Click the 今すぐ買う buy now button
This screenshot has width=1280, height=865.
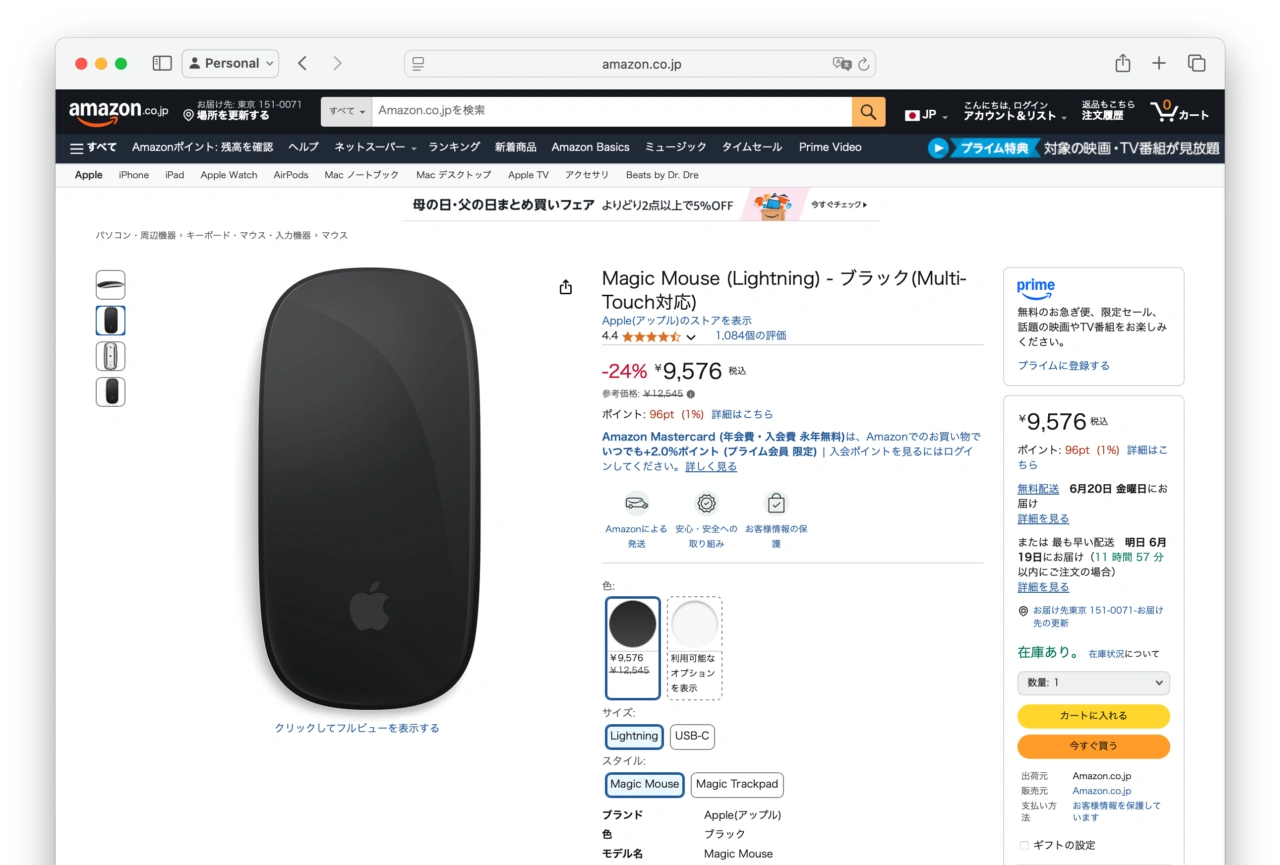1093,746
